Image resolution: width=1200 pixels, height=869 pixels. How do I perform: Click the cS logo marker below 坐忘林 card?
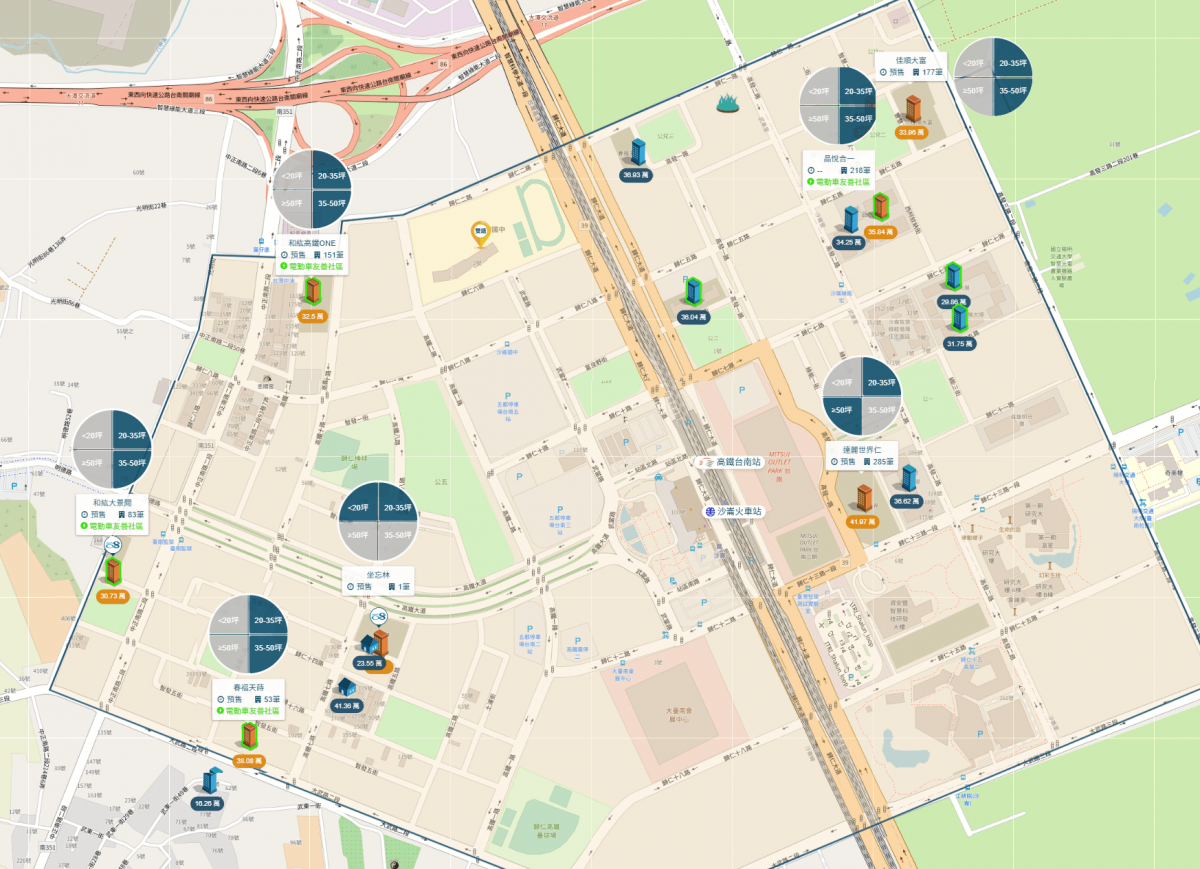pos(379,617)
